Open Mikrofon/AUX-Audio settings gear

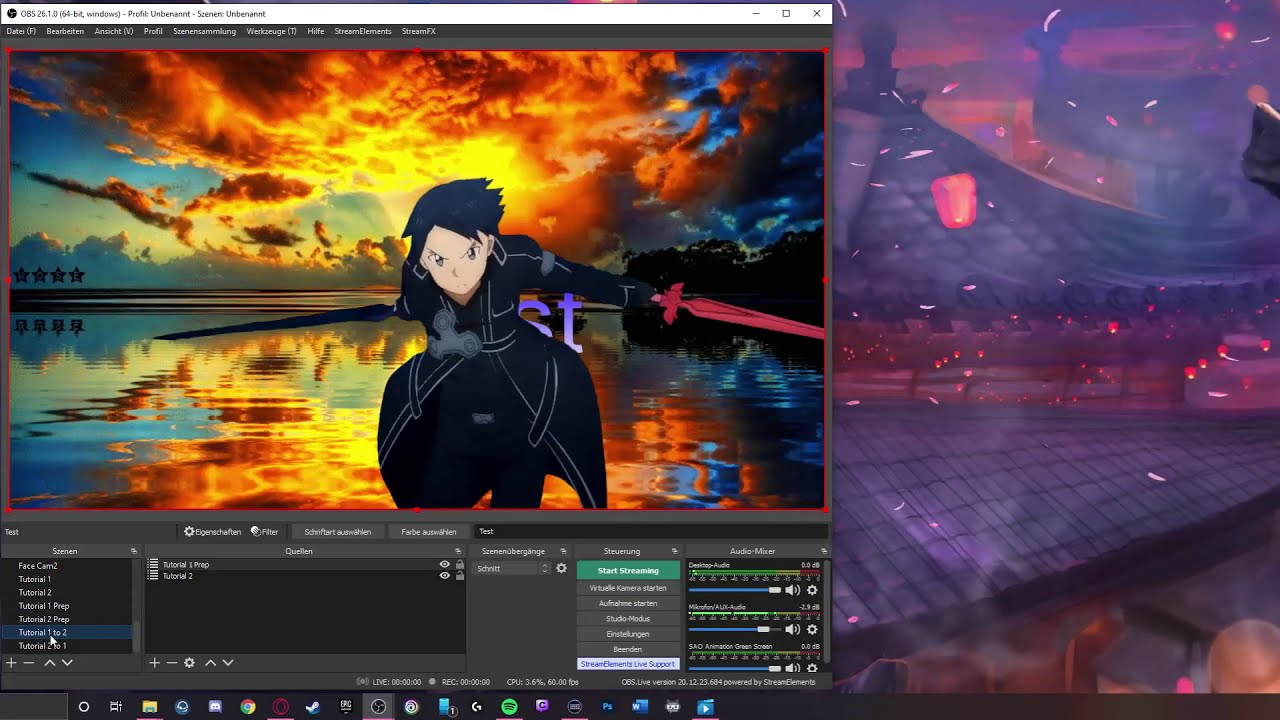click(812, 629)
